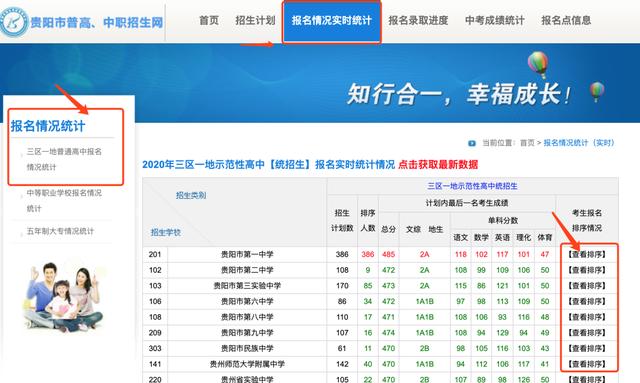Screen dimensions: 640x383
Task: Open the 招生计划 navigation tab
Action: pos(256,20)
